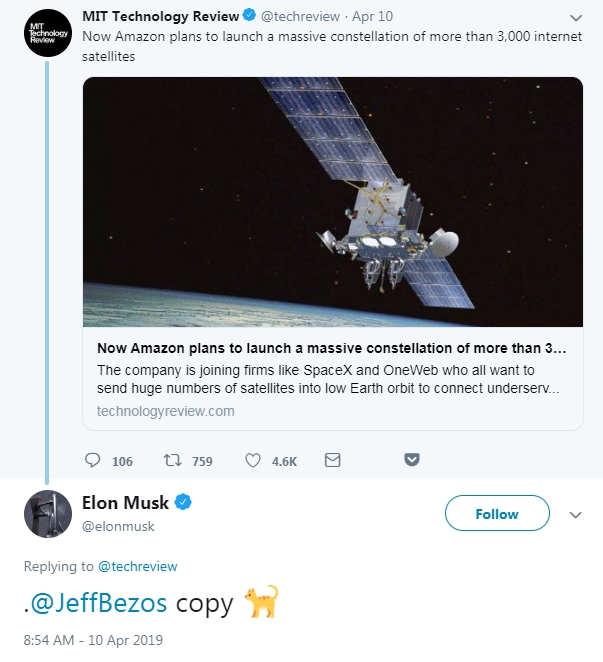
Task: Like the tweet with heart icon
Action: tap(253, 461)
